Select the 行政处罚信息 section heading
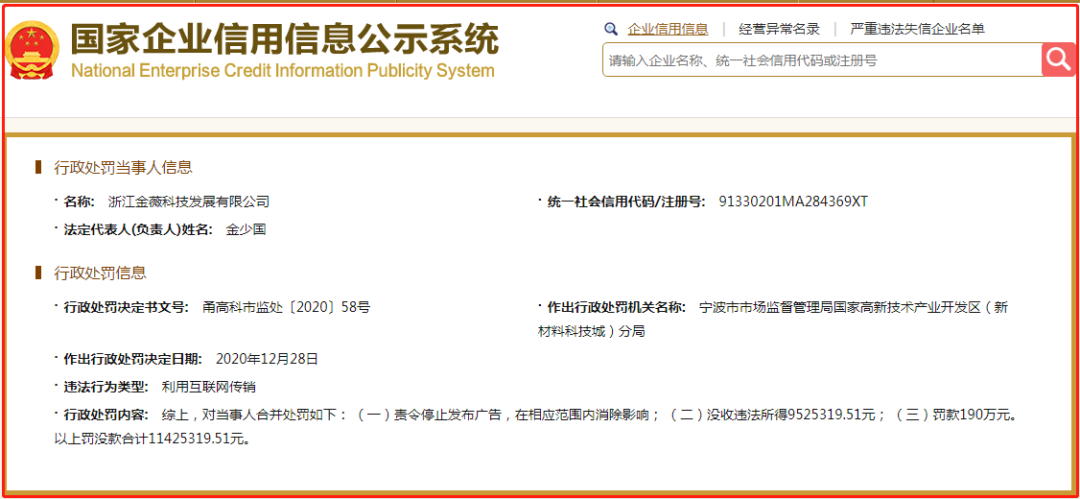 [x=100, y=272]
